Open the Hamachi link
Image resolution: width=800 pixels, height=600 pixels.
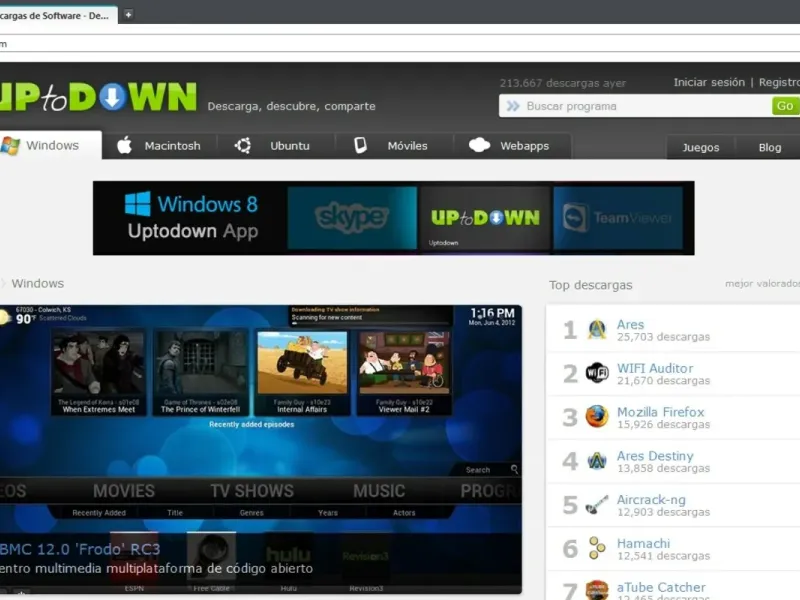(643, 543)
